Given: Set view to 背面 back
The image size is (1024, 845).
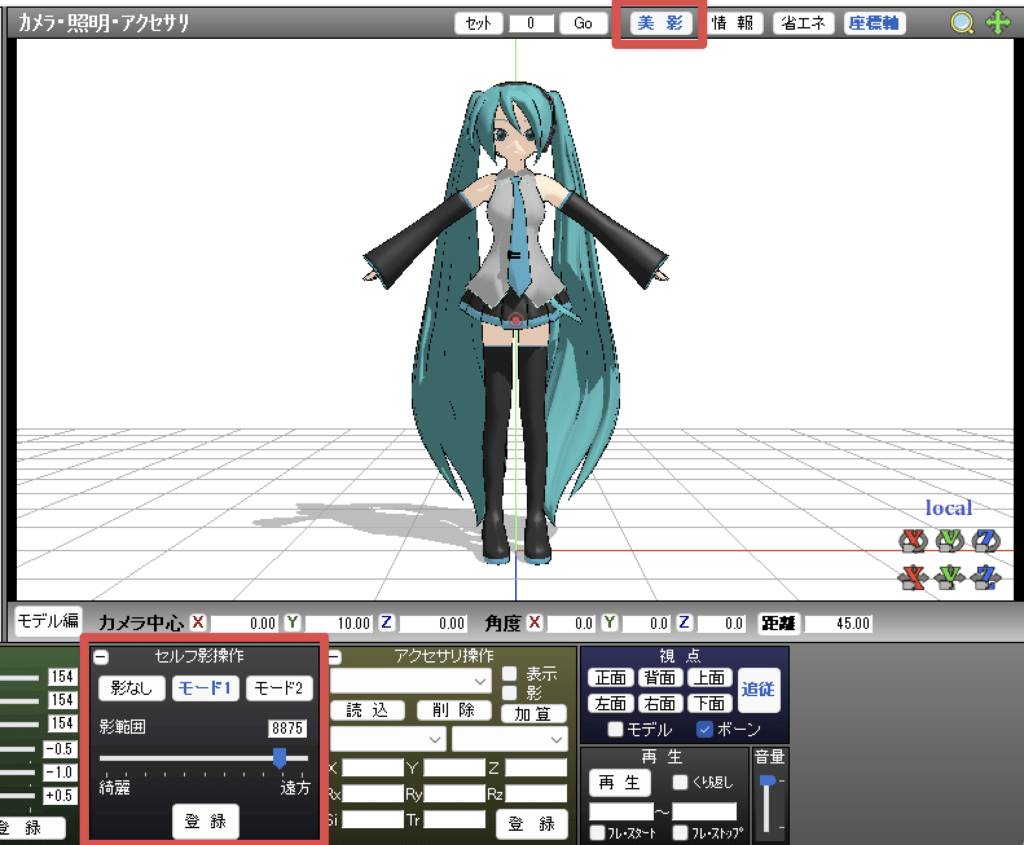Looking at the screenshot, I should (660, 678).
